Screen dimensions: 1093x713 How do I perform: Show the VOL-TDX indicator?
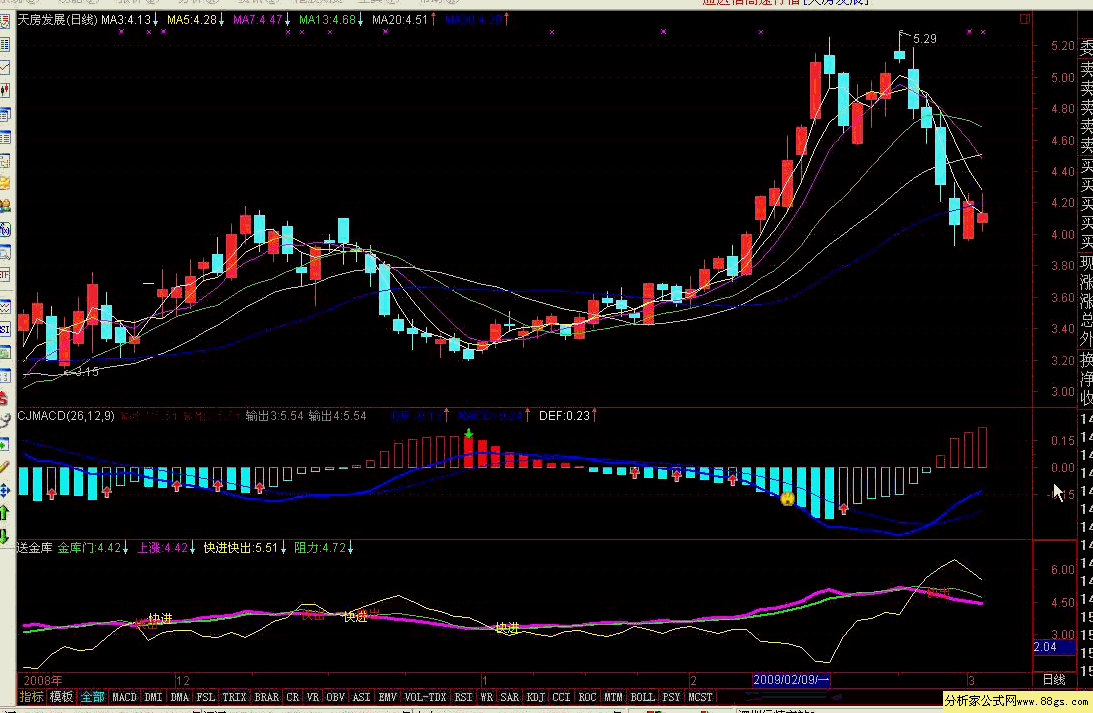[425, 696]
